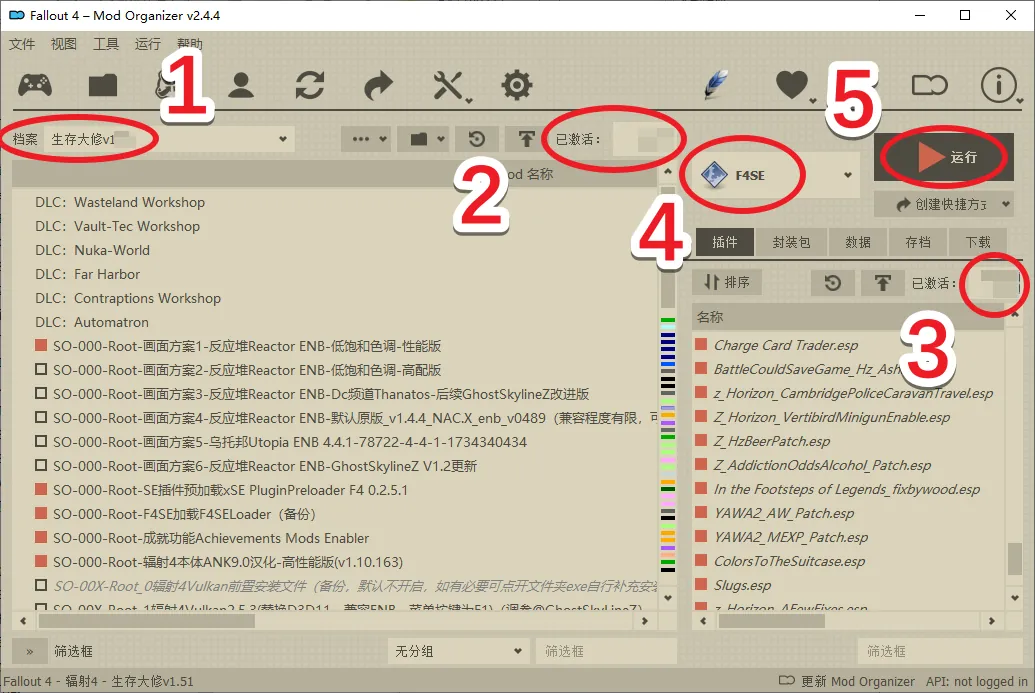Disable mod xSE PluginPreloader F4 0.2.5.1

(41, 490)
